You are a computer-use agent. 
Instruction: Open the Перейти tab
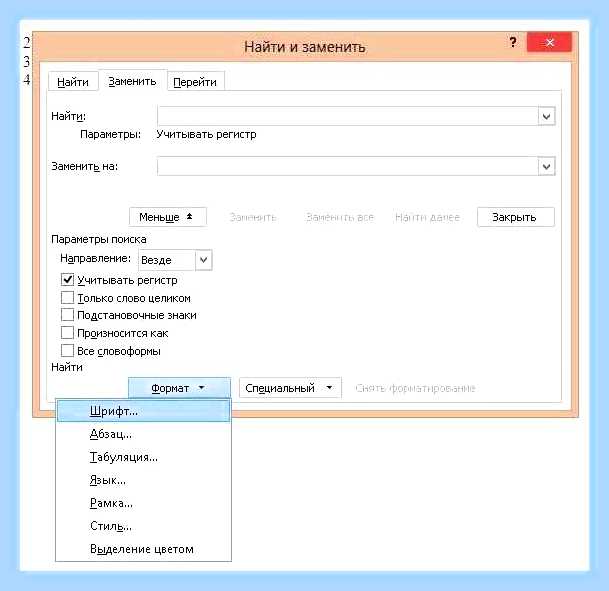[x=195, y=82]
